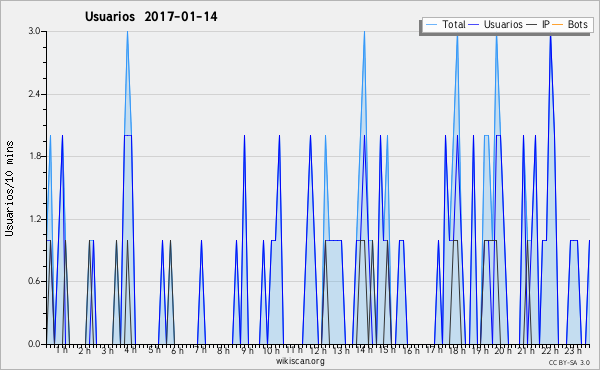Click the 1.8 y-axis value

tap(34, 156)
